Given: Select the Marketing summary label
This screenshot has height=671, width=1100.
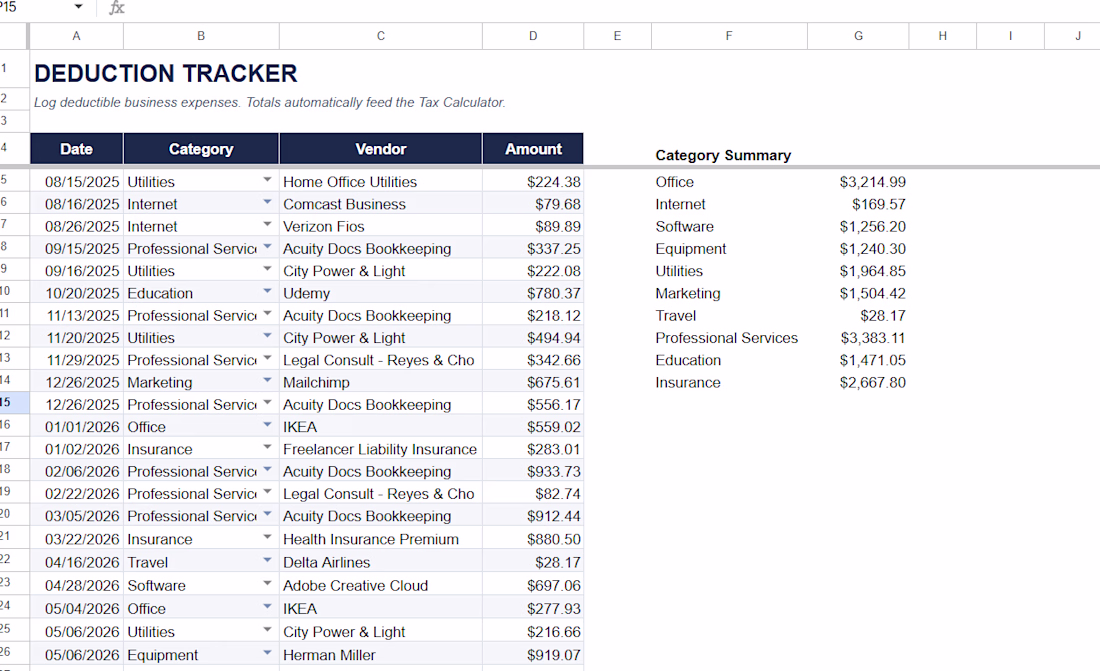Looking at the screenshot, I should [x=688, y=293].
